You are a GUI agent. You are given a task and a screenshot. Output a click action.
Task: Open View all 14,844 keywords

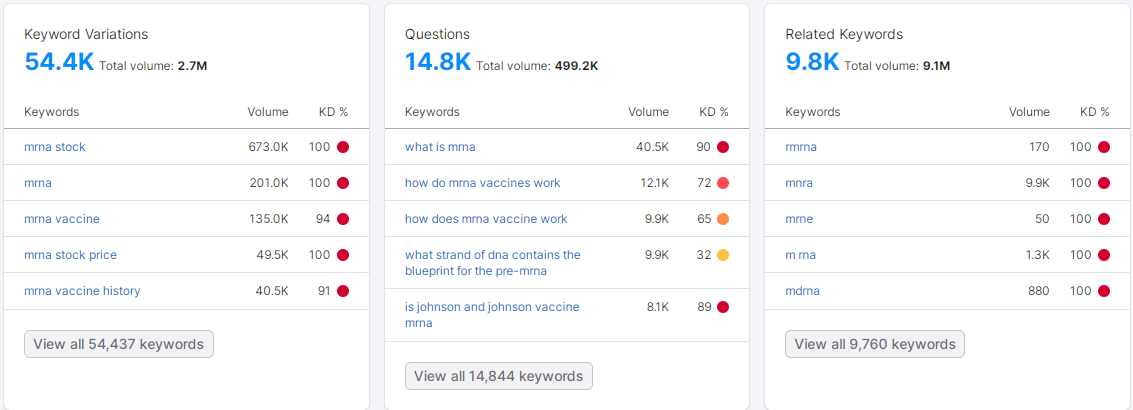498,376
